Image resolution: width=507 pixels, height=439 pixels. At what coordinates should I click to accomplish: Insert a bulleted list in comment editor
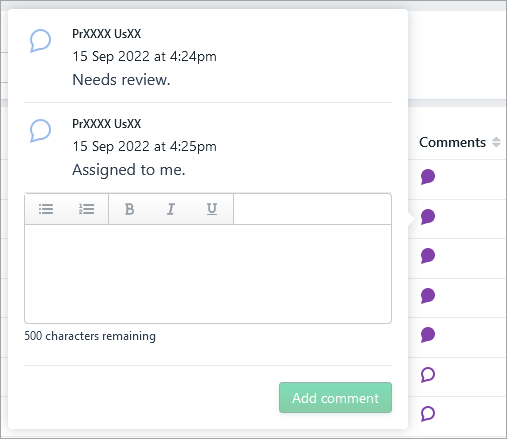(x=46, y=209)
